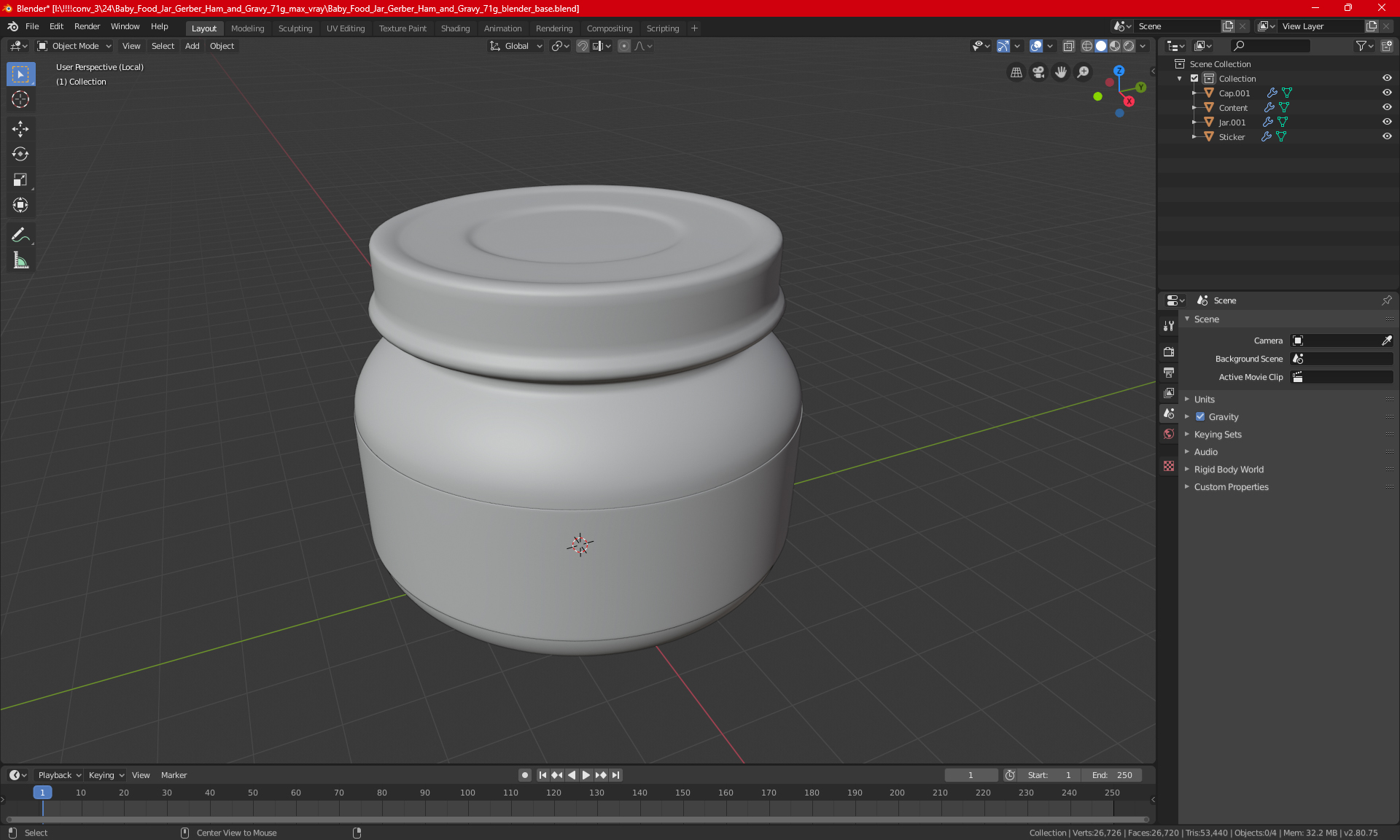Switch to the Shading workspace tab

(455, 28)
